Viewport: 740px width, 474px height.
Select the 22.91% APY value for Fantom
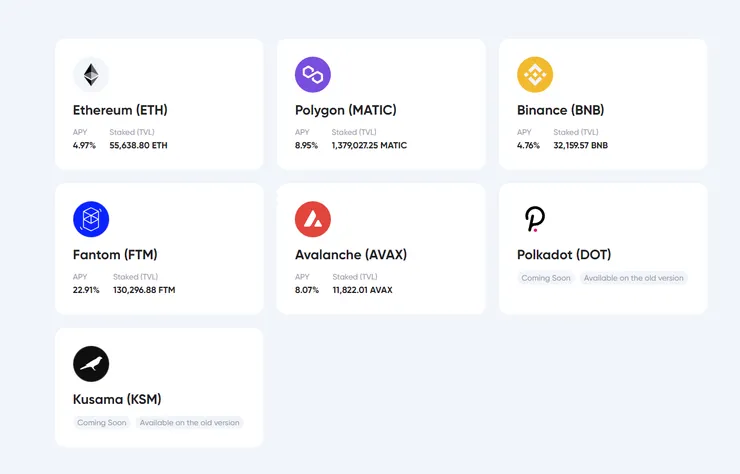(x=86, y=290)
